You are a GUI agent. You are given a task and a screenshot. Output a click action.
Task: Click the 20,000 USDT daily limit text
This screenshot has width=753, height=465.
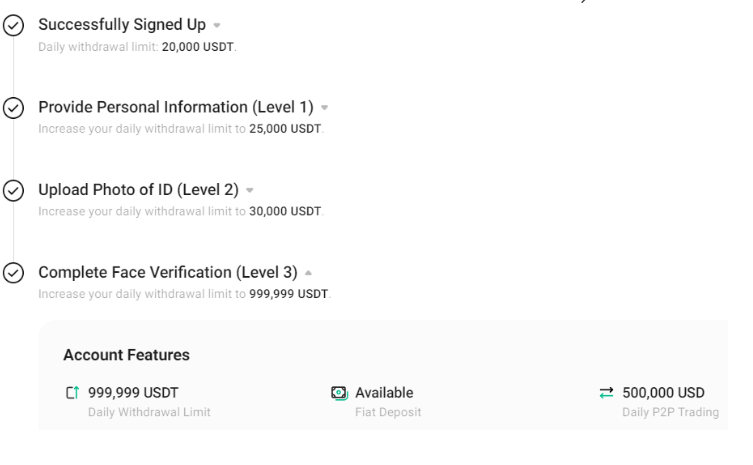pos(198,47)
